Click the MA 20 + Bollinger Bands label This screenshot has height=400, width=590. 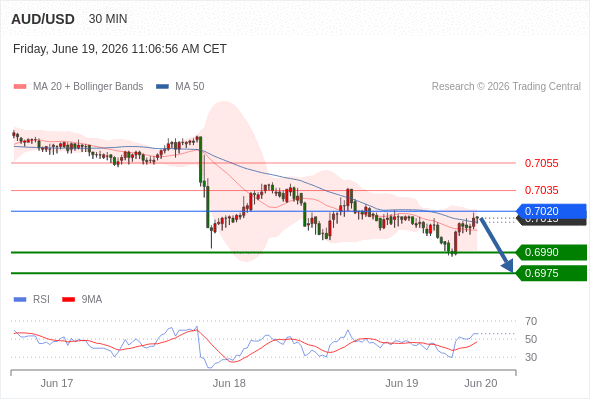tap(88, 87)
